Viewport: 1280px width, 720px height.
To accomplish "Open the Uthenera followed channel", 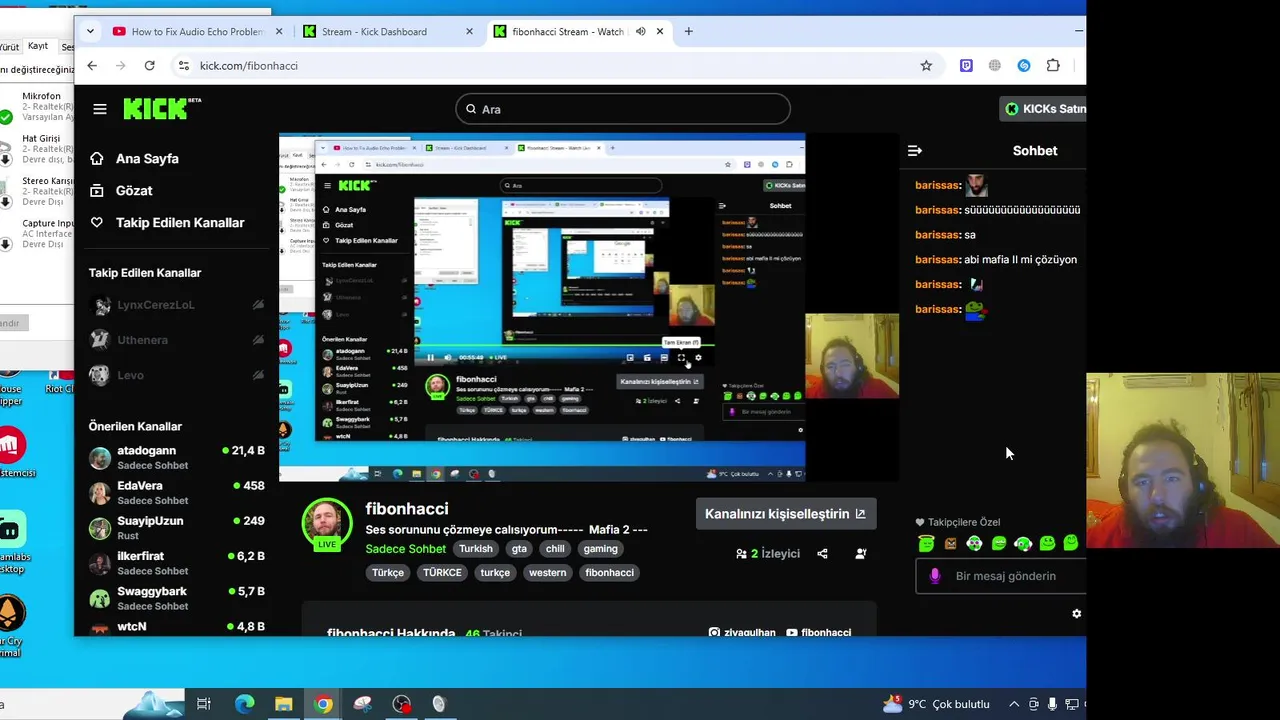I will pyautogui.click(x=176, y=340).
